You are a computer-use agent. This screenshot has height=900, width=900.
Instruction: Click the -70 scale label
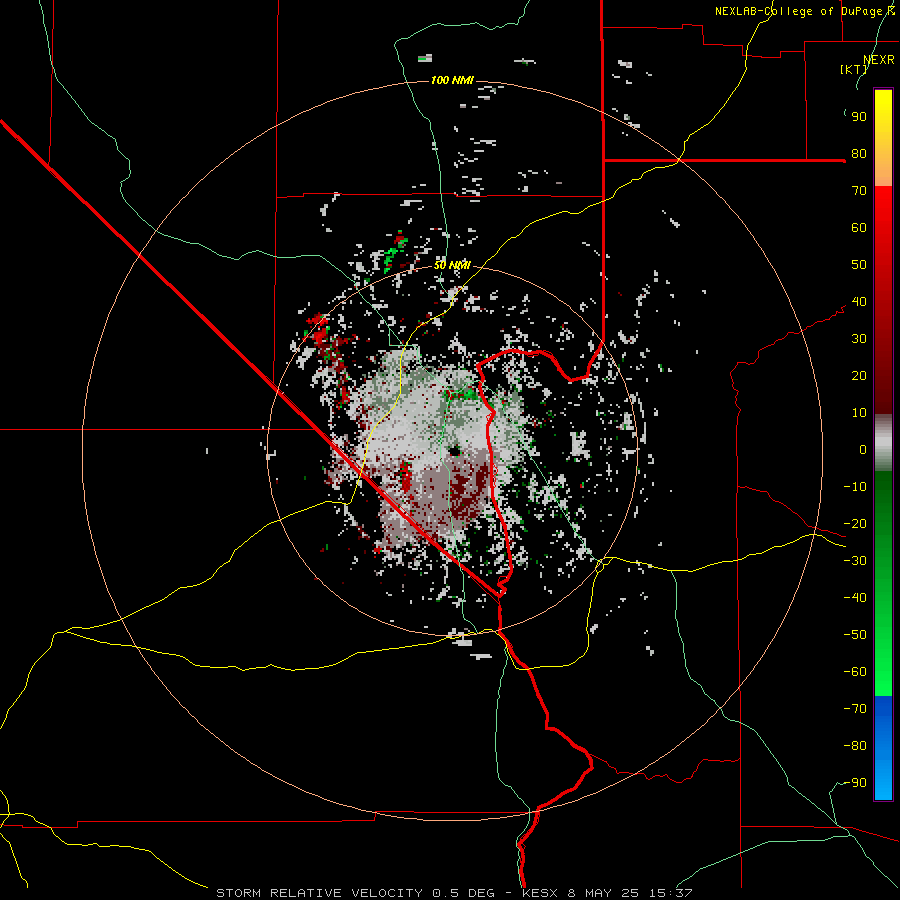[855, 709]
